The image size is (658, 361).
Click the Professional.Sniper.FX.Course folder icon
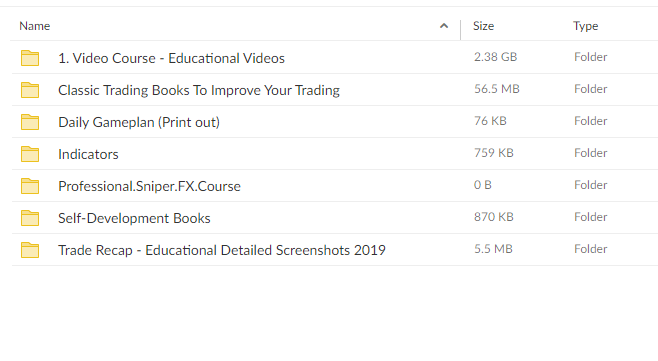[x=30, y=186]
